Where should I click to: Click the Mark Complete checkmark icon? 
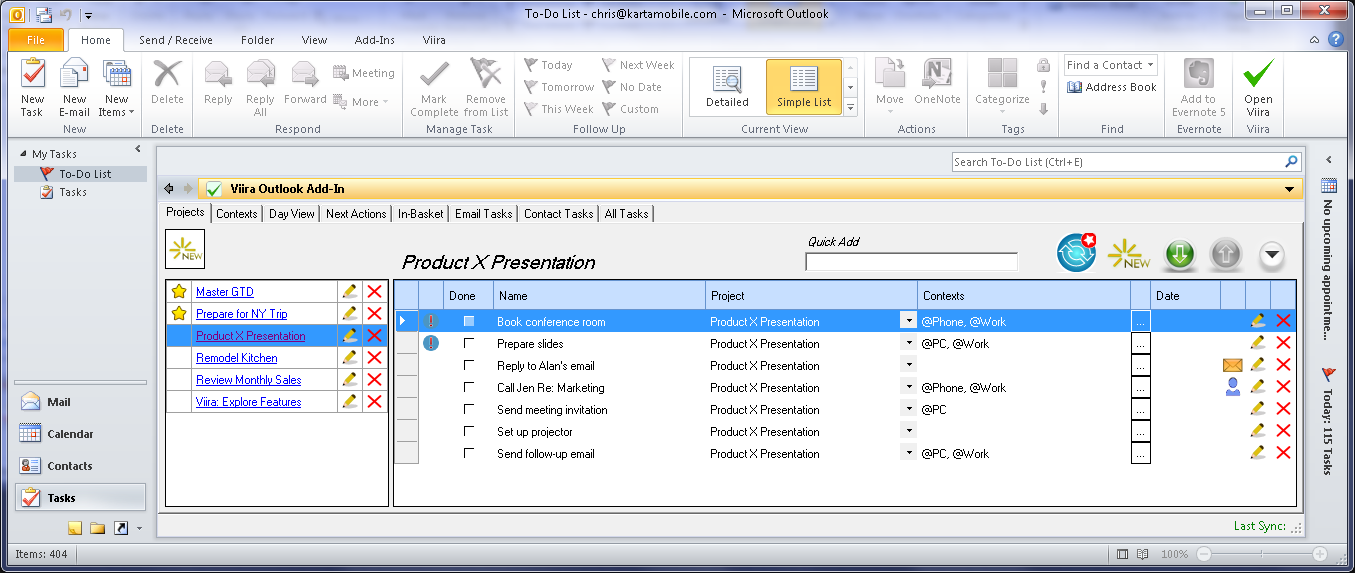click(434, 88)
